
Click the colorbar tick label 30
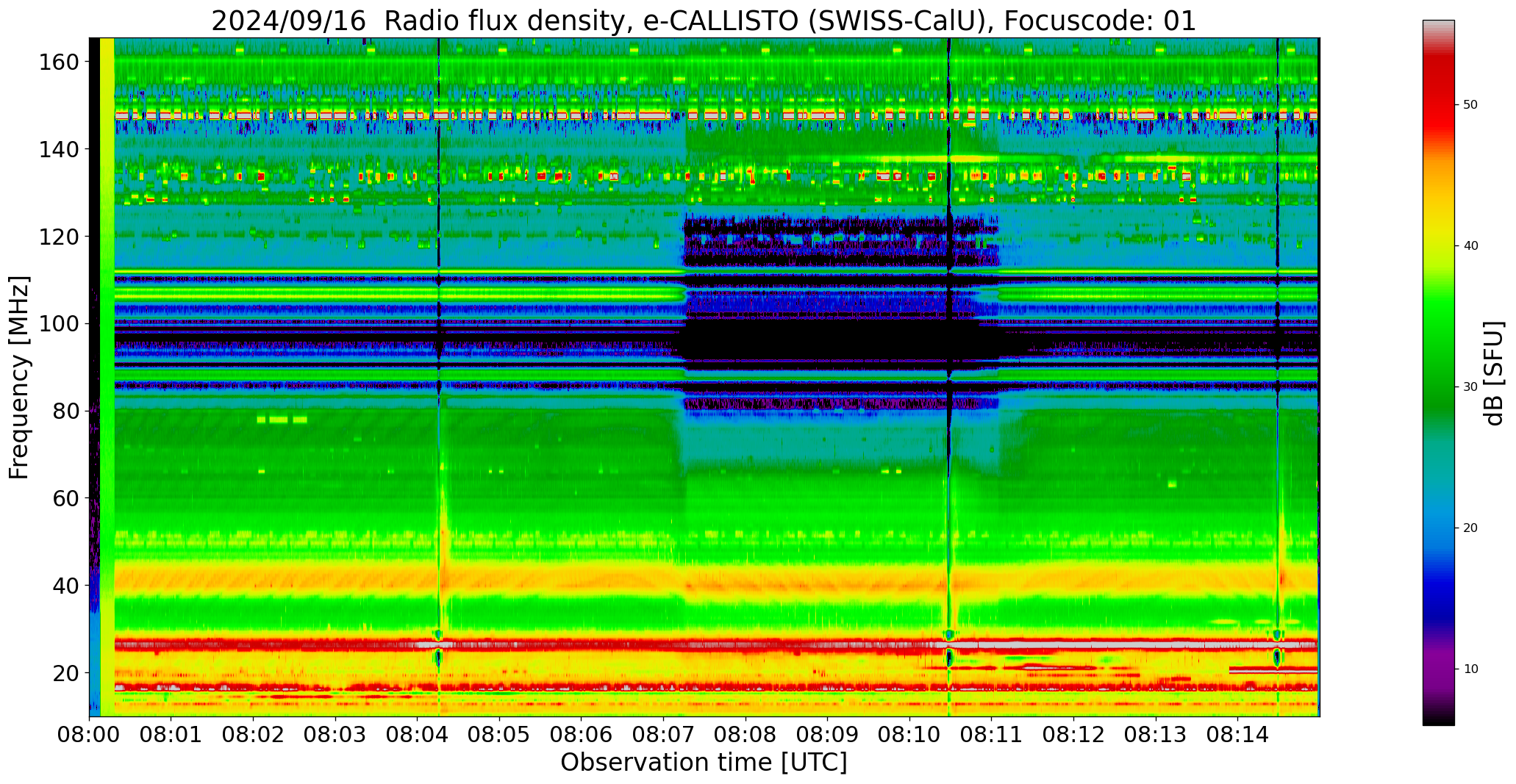point(1470,386)
